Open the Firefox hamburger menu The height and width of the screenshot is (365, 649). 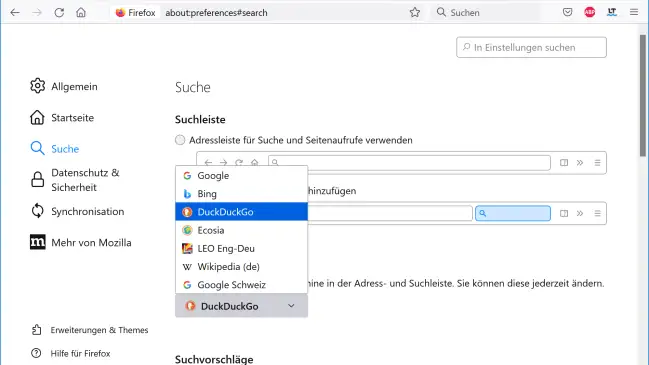(x=634, y=12)
